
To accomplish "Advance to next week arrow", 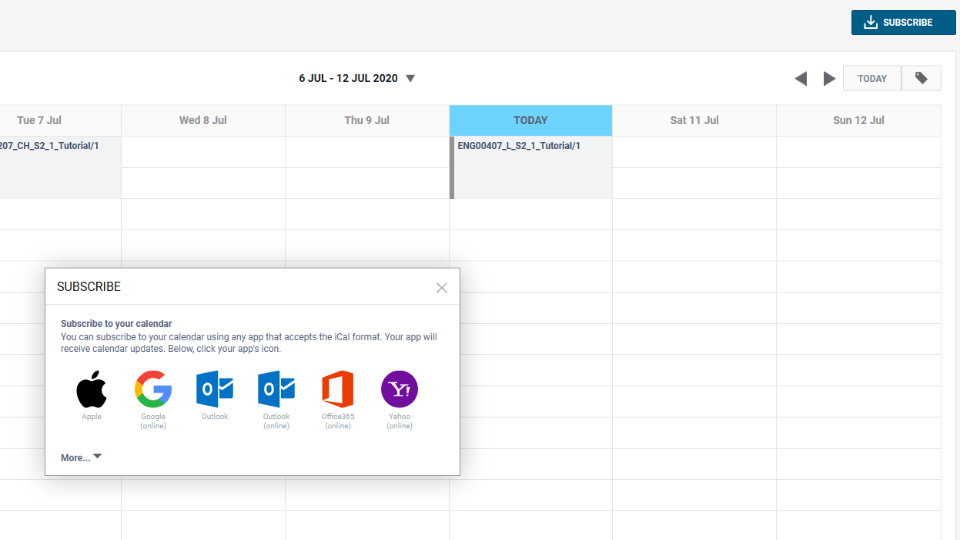I will point(829,78).
